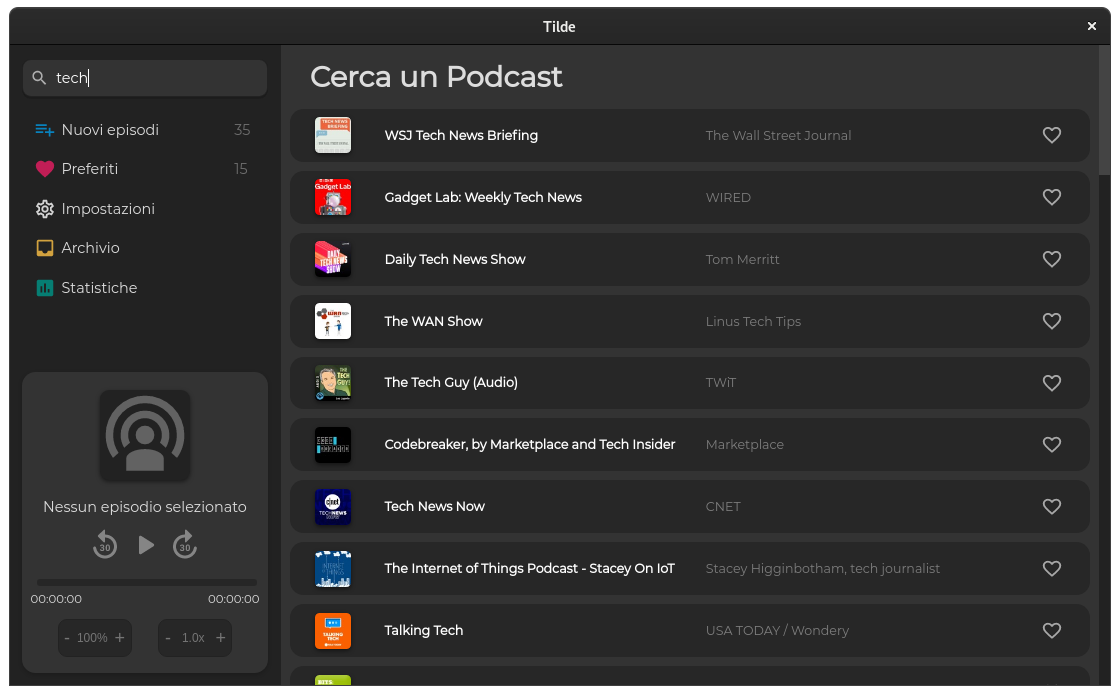This screenshot has width=1120, height=695.
Task: Open 'WSJ Tech News Briefing' title
Action: tap(461, 135)
